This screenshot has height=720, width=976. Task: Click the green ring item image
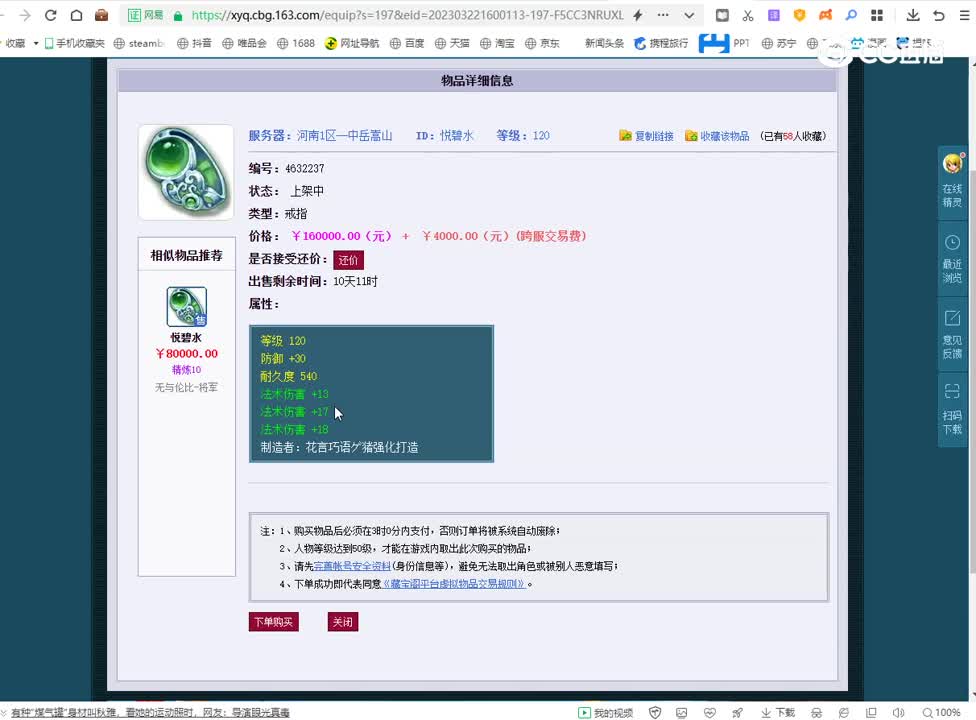point(186,172)
